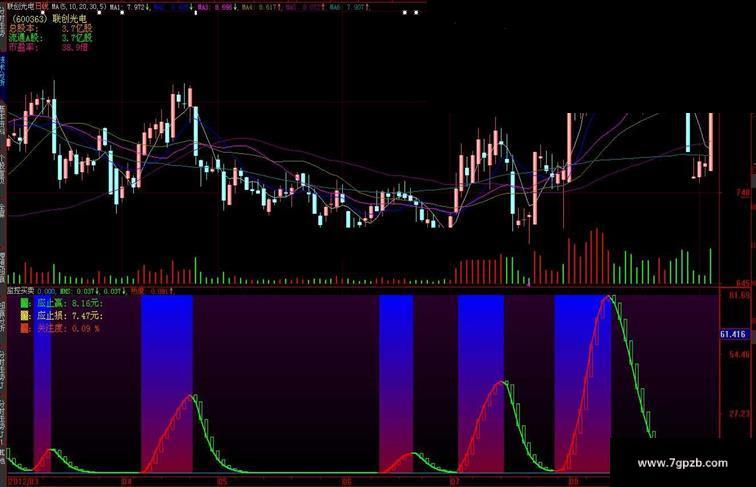This screenshot has height=487, width=756.
Task: Click the 联创光电 chart title
Action: point(21,7)
